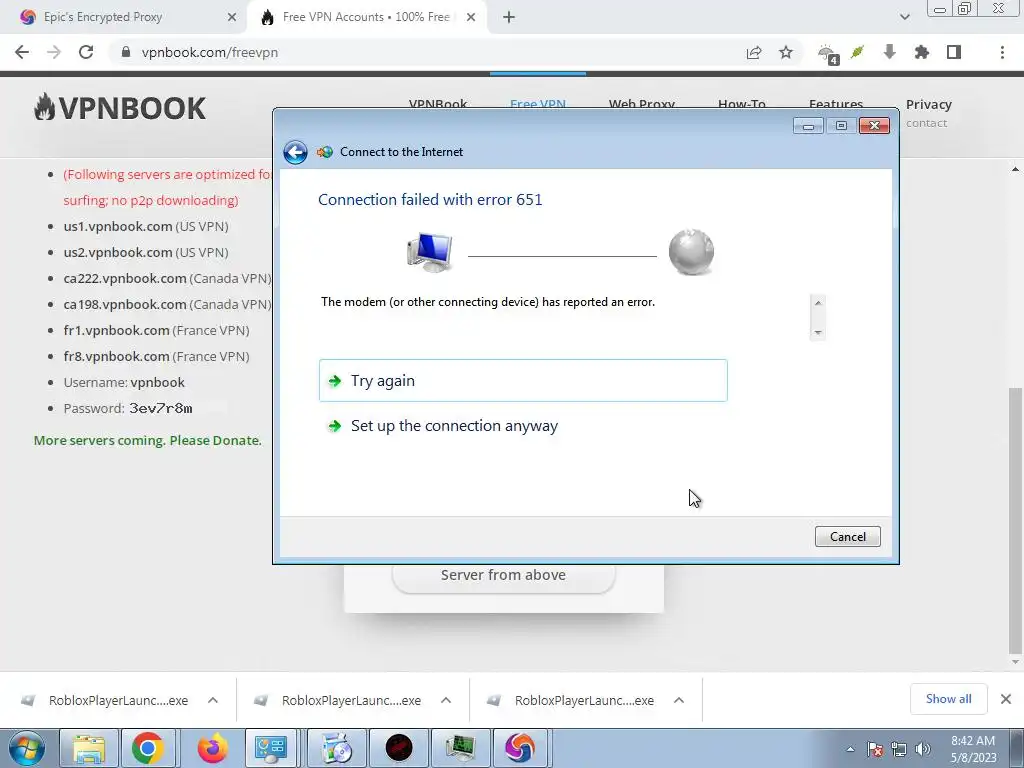This screenshot has width=1024, height=768.
Task: Close the Epic's Encrypted Proxy tab
Action: pos(232,18)
